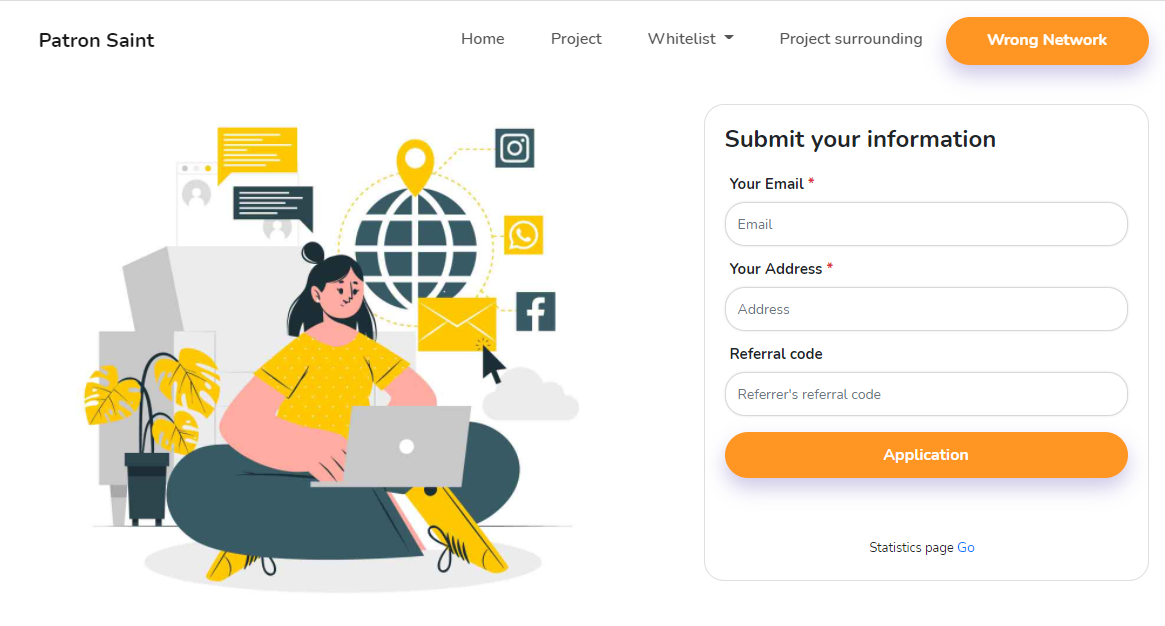
Task: Click the dark chat bubble icon
Action: coord(273,207)
